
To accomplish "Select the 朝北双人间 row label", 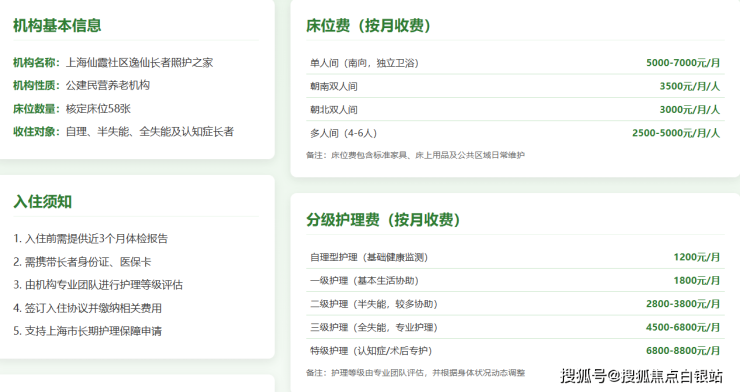I will [334, 110].
